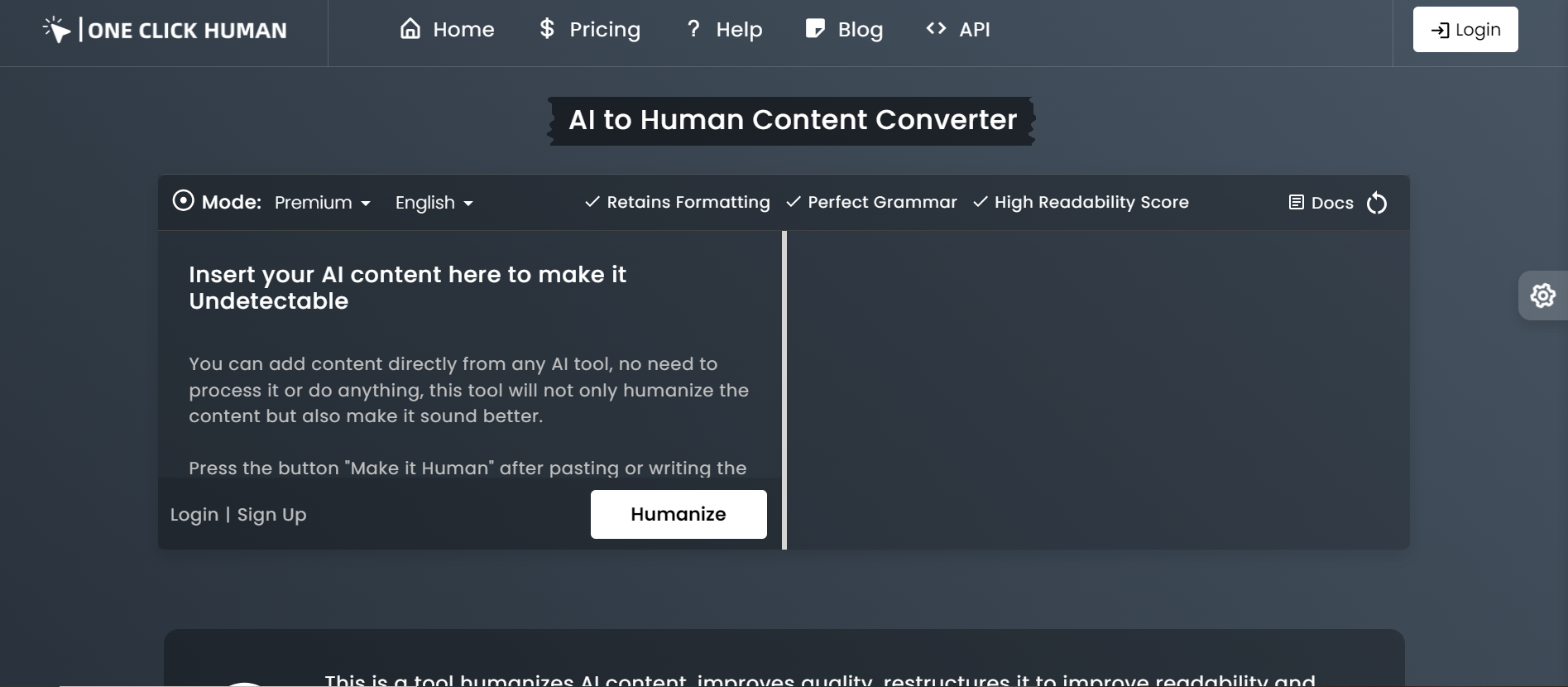Click the "Mode:" label text
Image resolution: width=1568 pixels, height=687 pixels.
point(232,202)
